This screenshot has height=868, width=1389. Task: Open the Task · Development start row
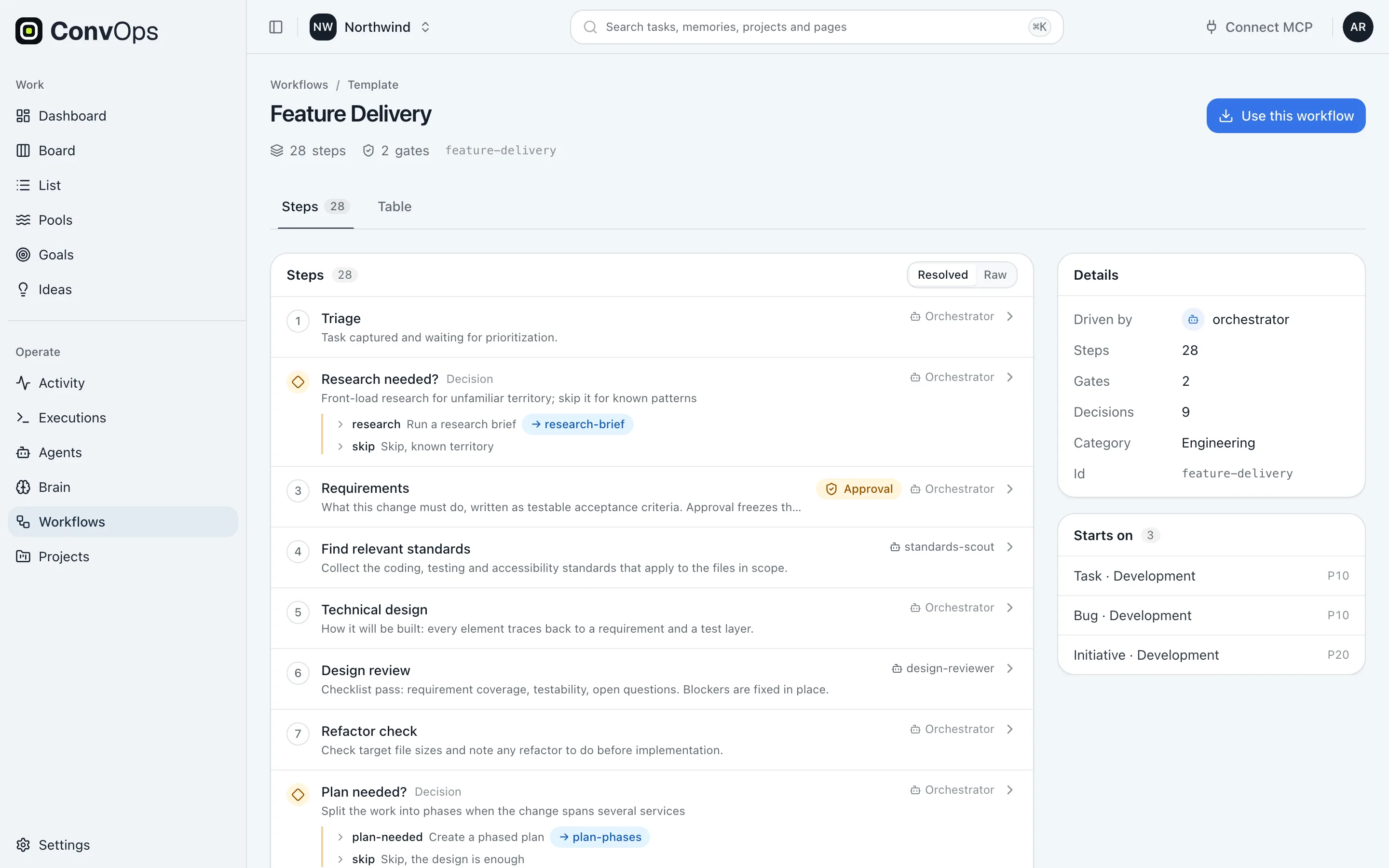point(1211,576)
